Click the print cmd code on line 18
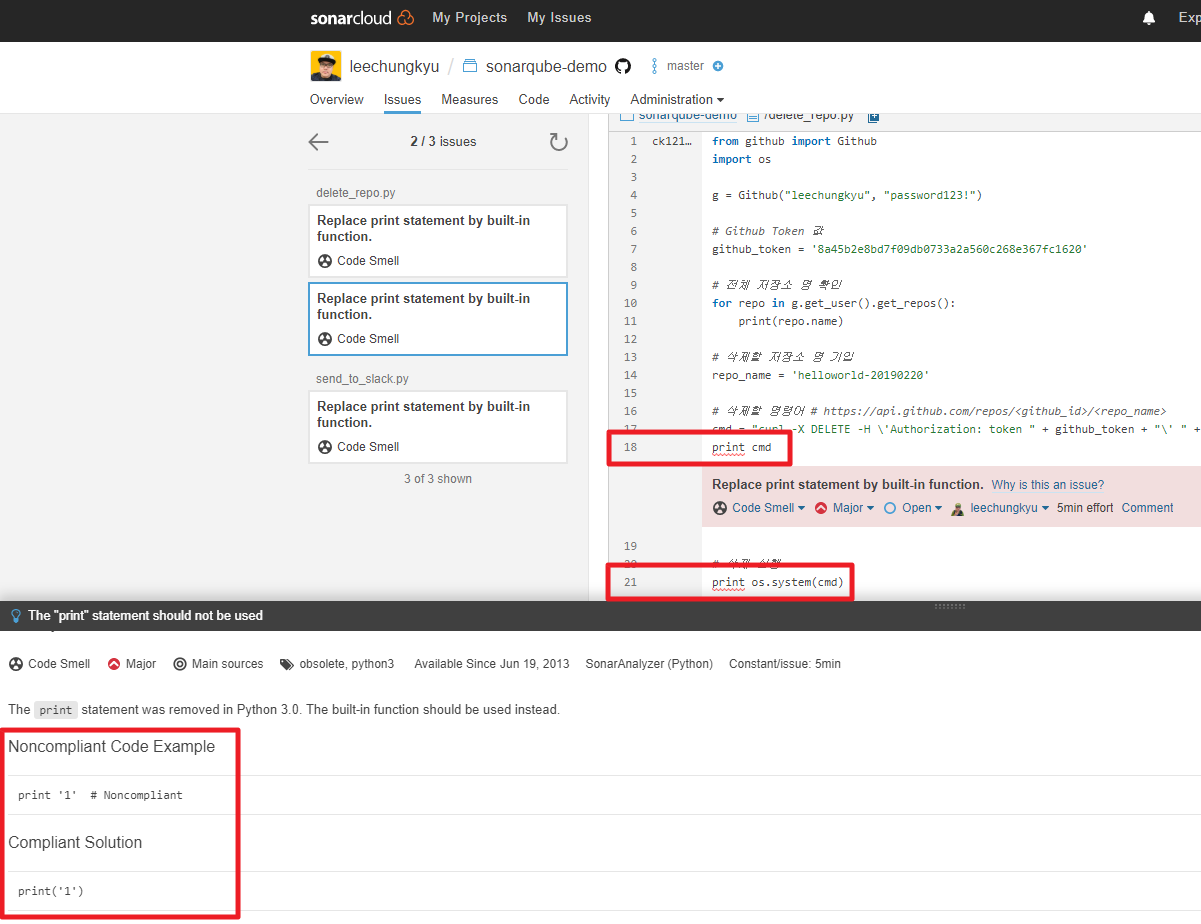The width and height of the screenshot is (1201, 924). click(742, 447)
